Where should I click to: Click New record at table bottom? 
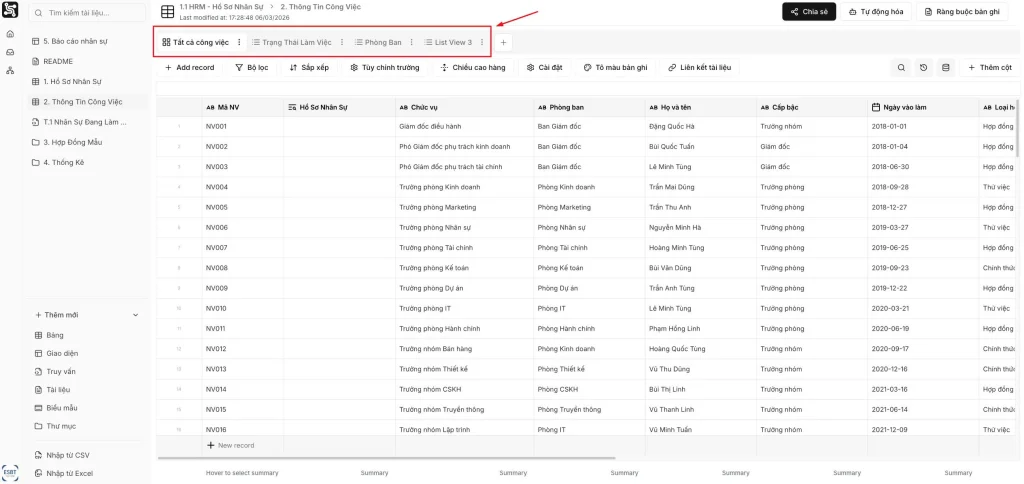point(231,445)
